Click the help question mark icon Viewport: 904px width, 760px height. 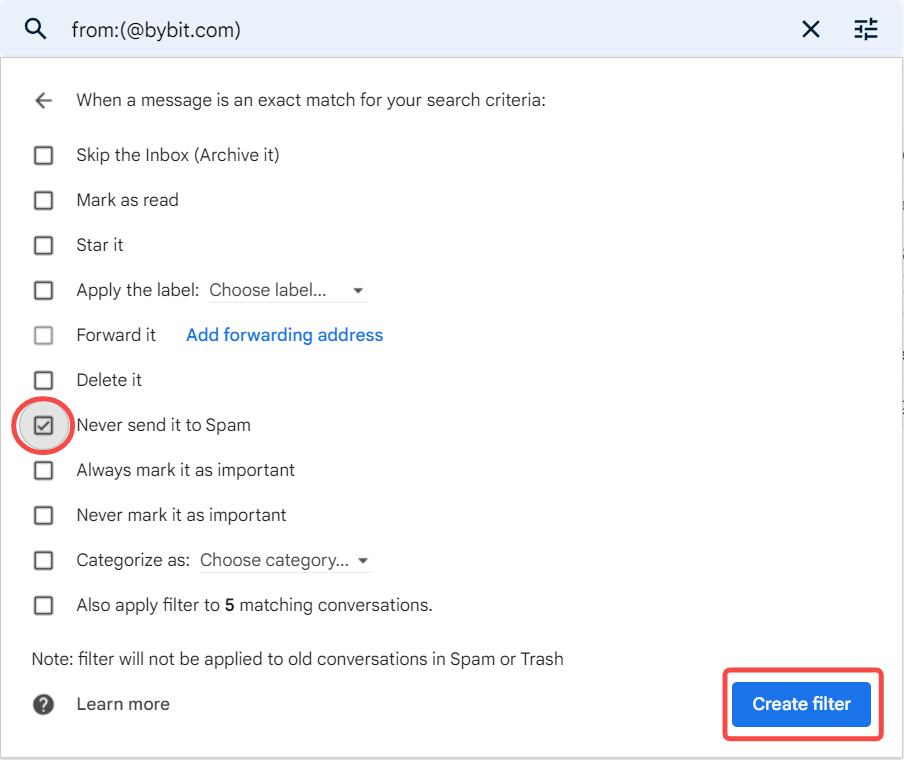click(x=43, y=704)
